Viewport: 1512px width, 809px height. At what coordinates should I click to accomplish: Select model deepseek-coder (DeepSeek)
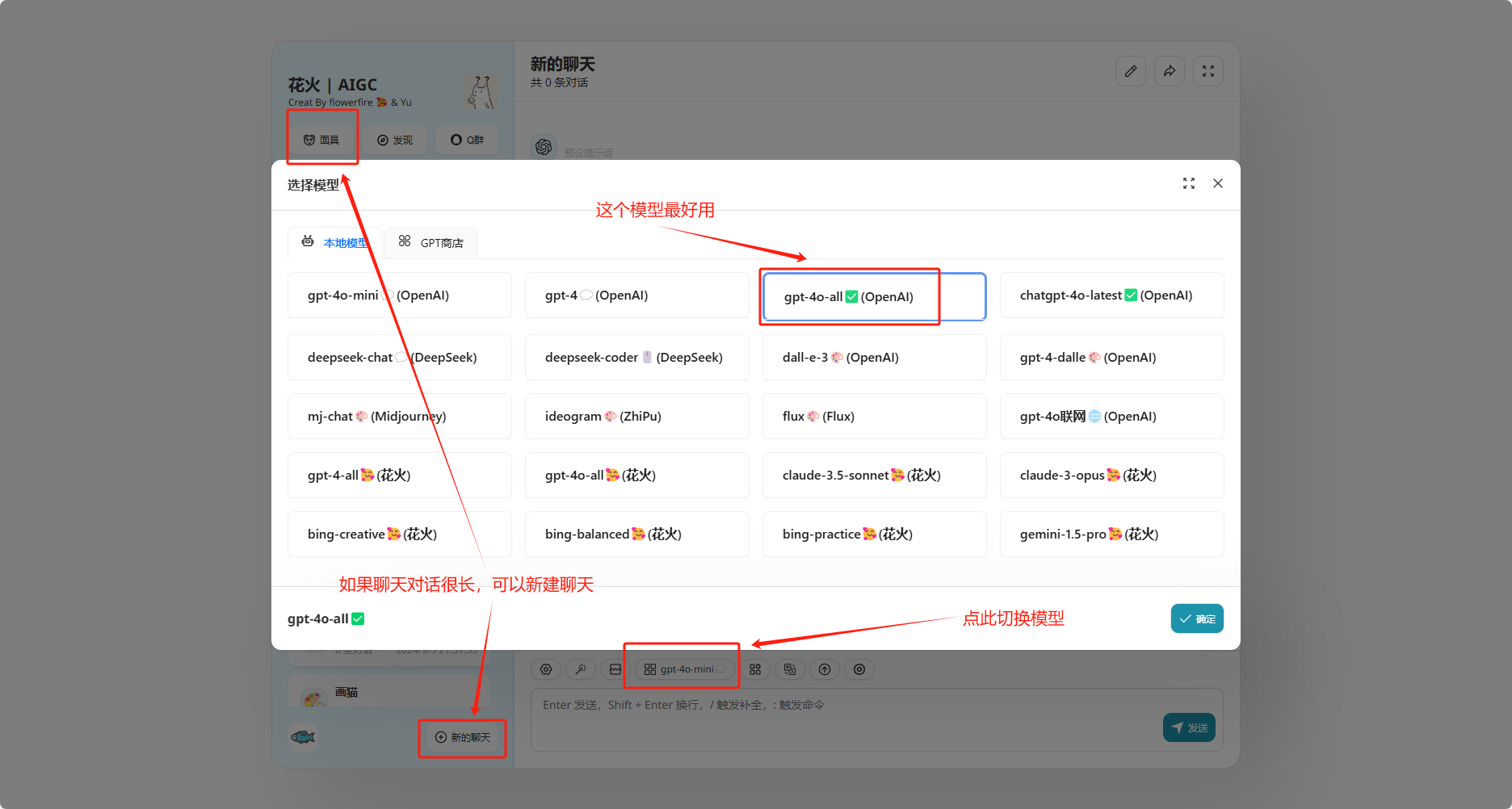pyautogui.click(x=637, y=357)
